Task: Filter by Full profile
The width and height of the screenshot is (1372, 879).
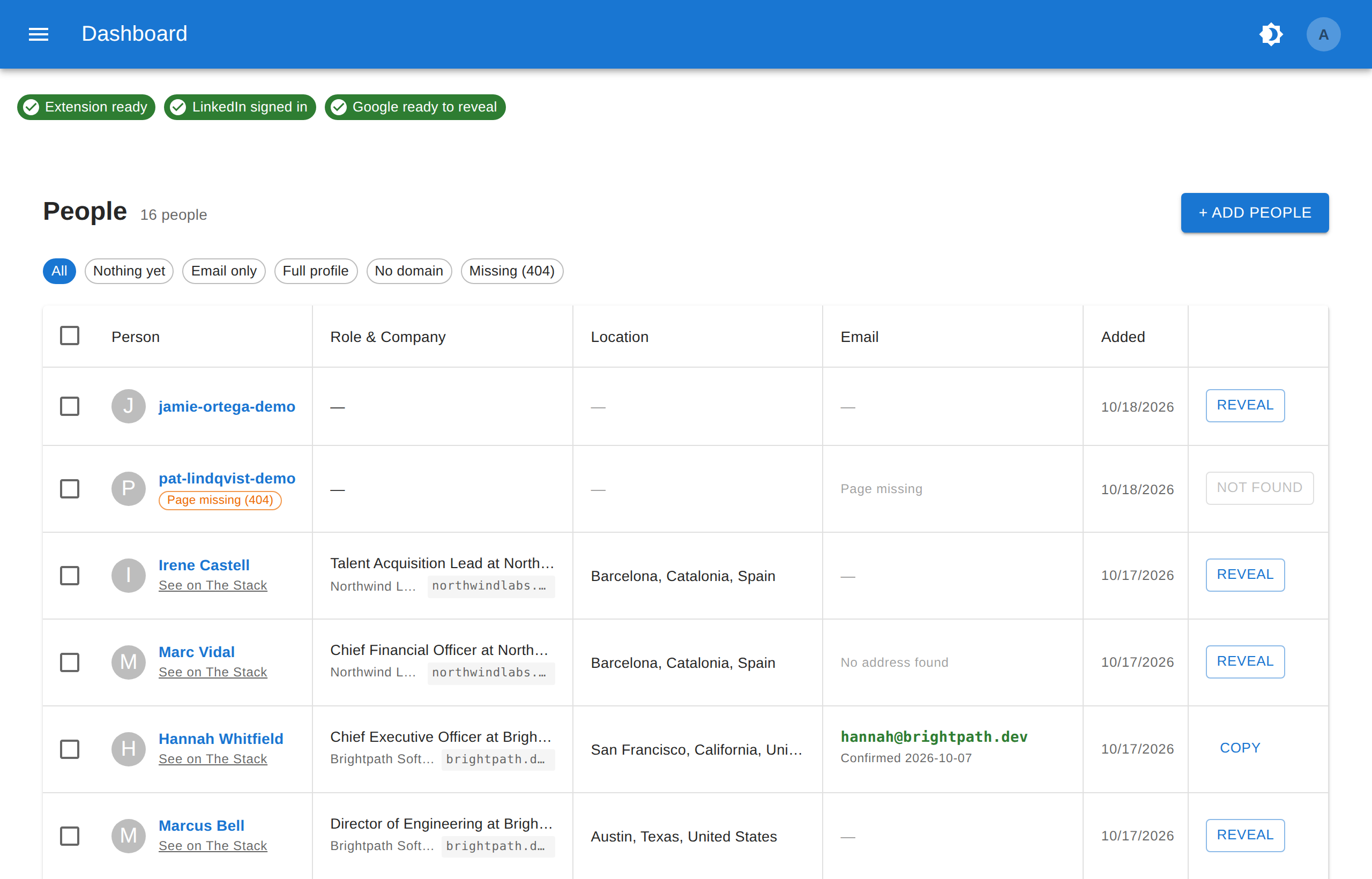Action: 316,271
